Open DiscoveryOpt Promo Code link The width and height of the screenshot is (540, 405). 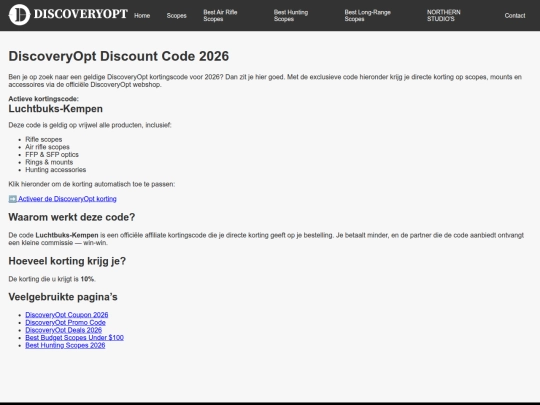[x=65, y=322]
